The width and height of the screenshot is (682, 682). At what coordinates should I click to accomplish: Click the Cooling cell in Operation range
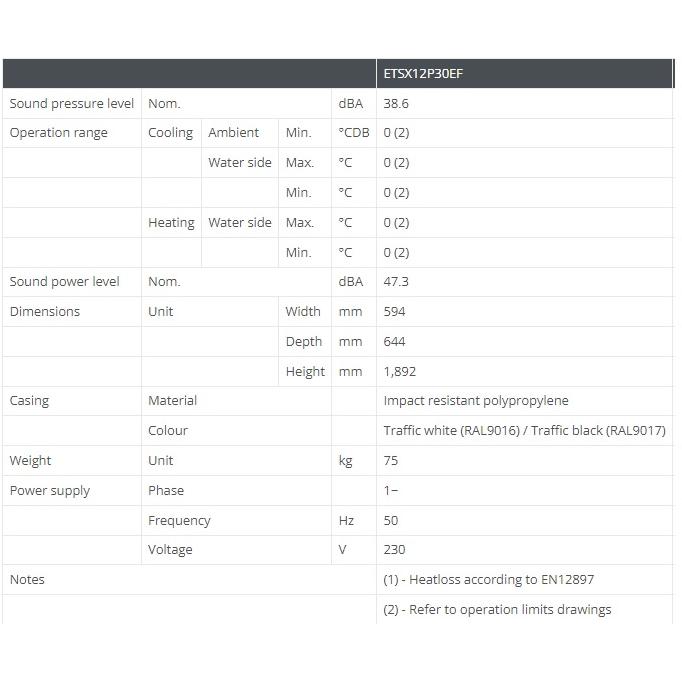tap(170, 133)
